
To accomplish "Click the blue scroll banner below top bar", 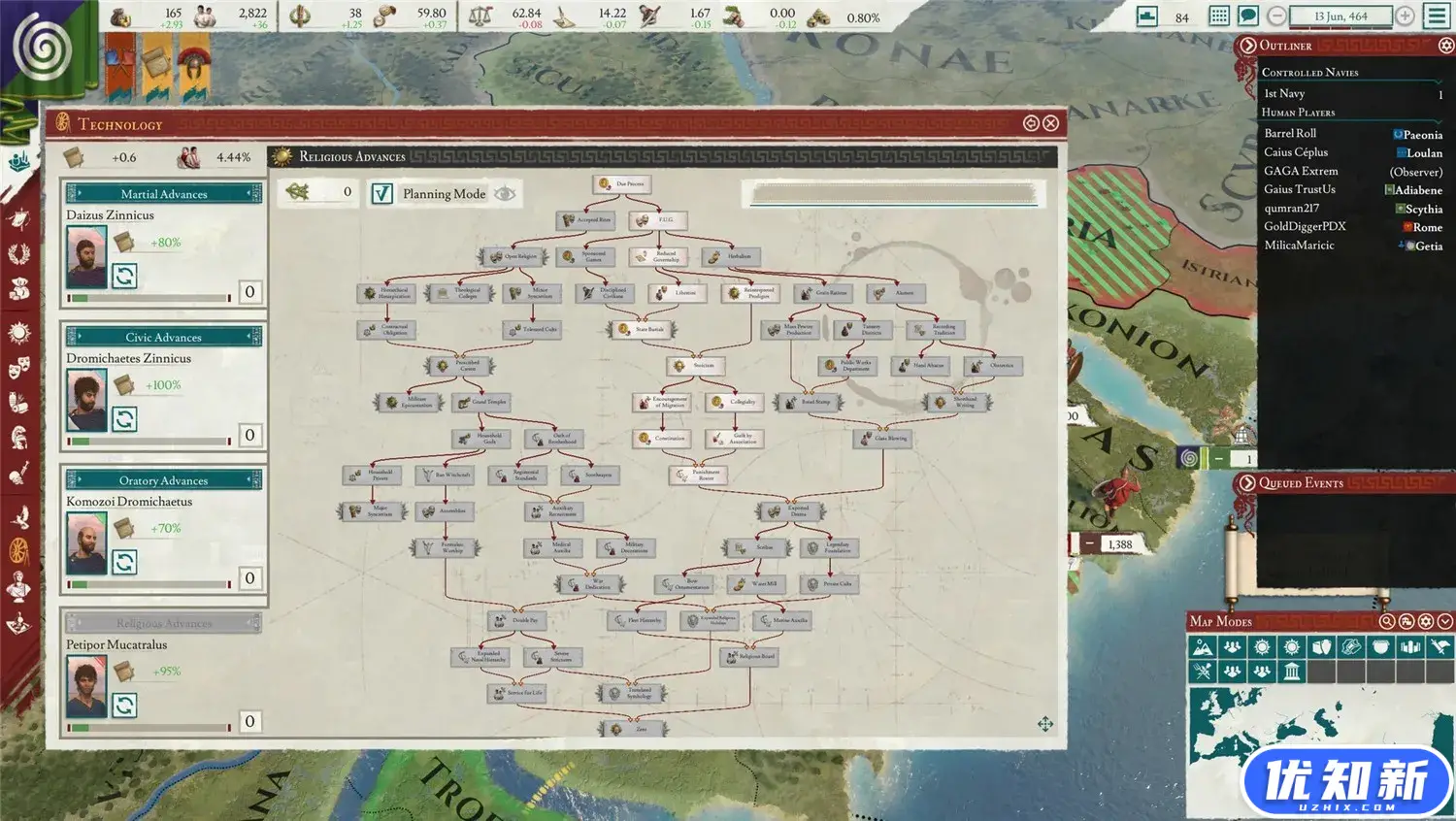I will coord(157,66).
